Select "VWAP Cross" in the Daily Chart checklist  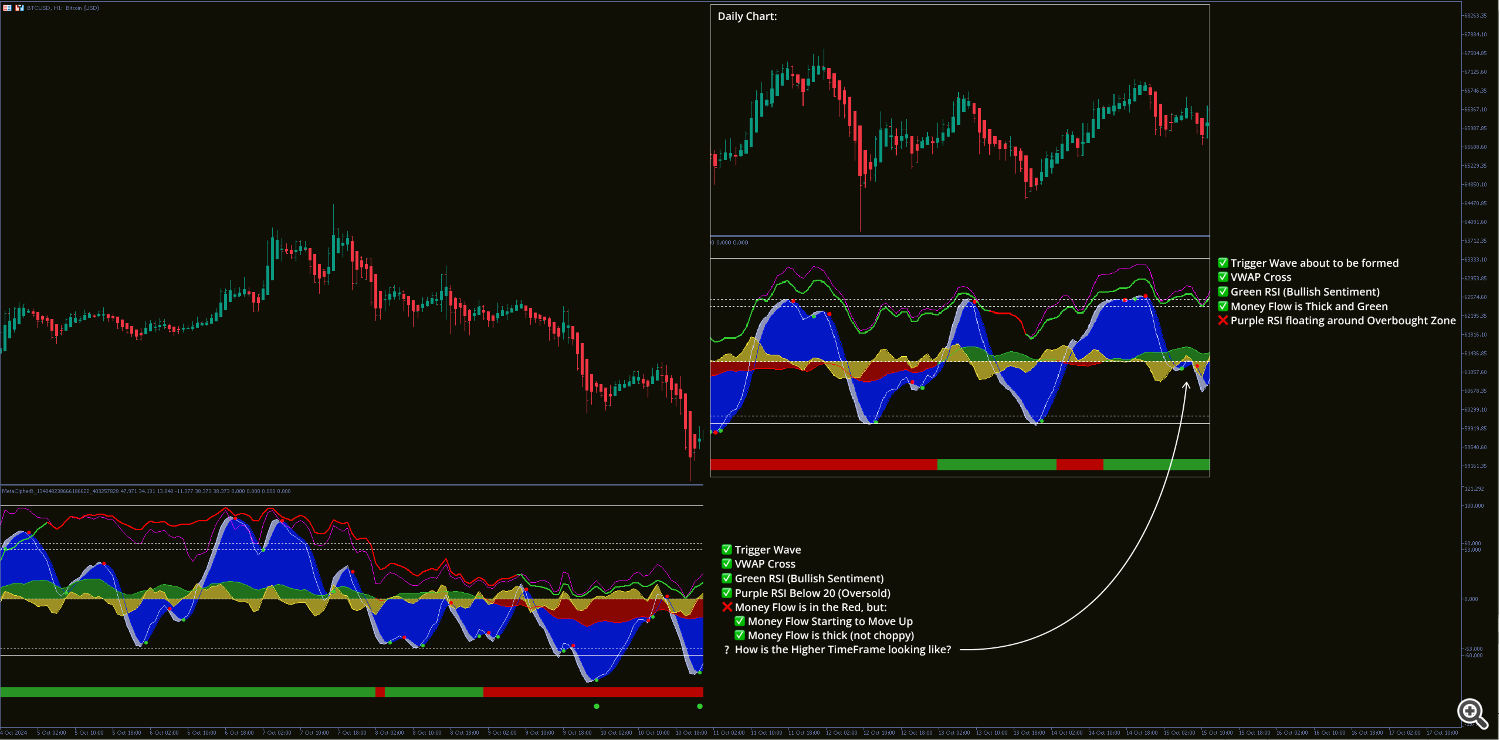pos(1261,277)
